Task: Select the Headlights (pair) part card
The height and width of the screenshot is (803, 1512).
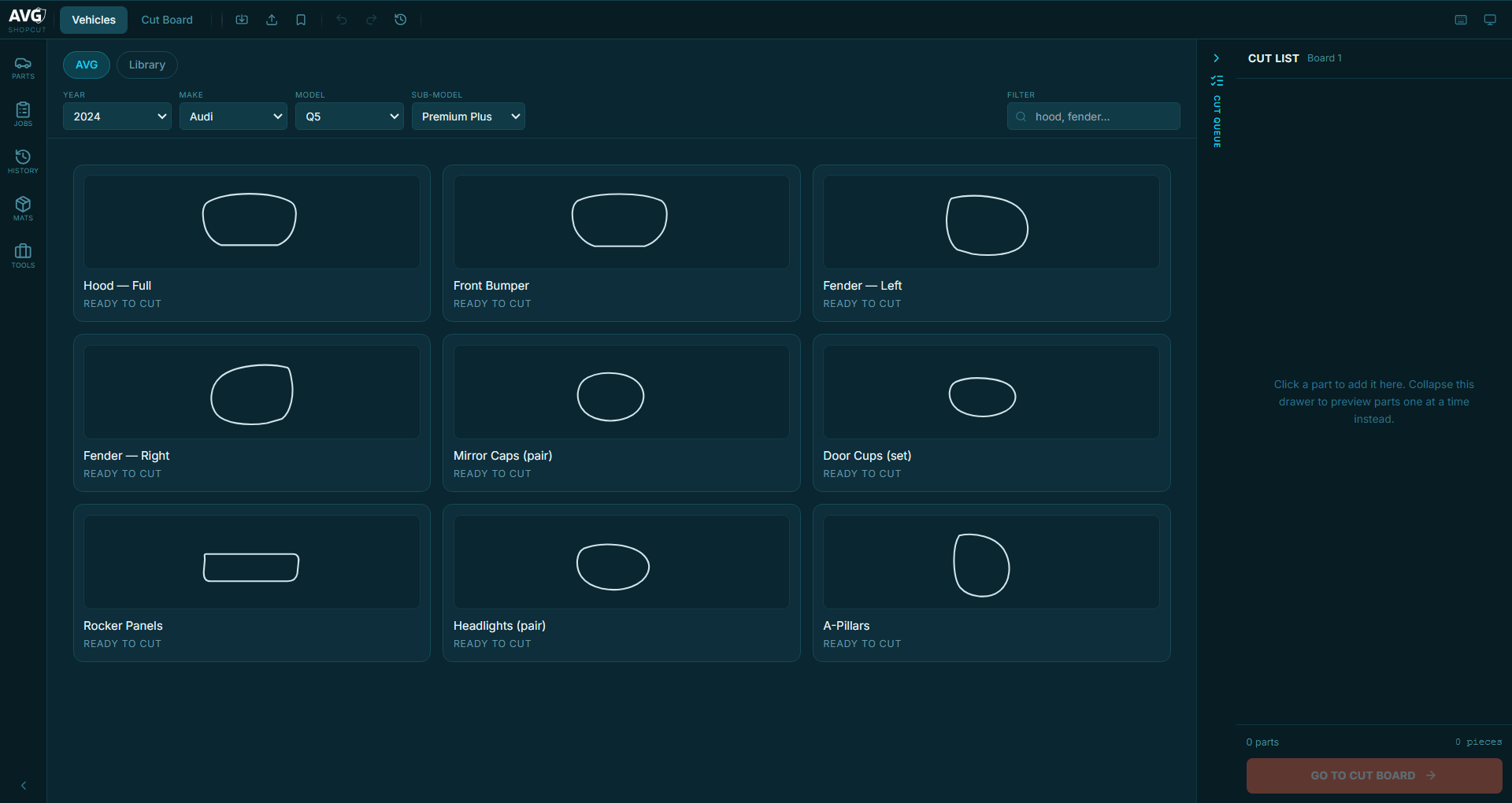Action: coord(621,583)
